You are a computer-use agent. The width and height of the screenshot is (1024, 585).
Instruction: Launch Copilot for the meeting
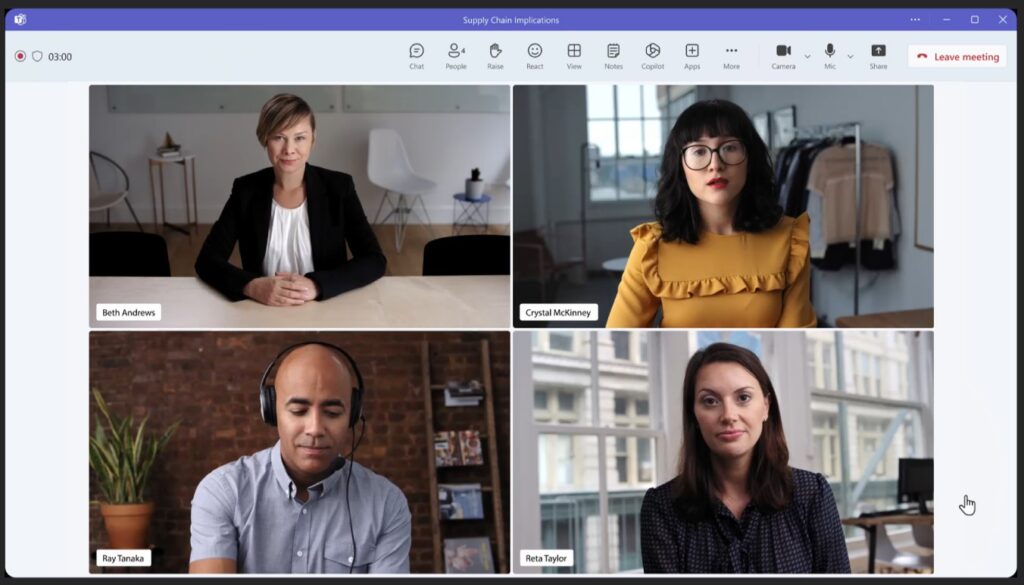(652, 56)
